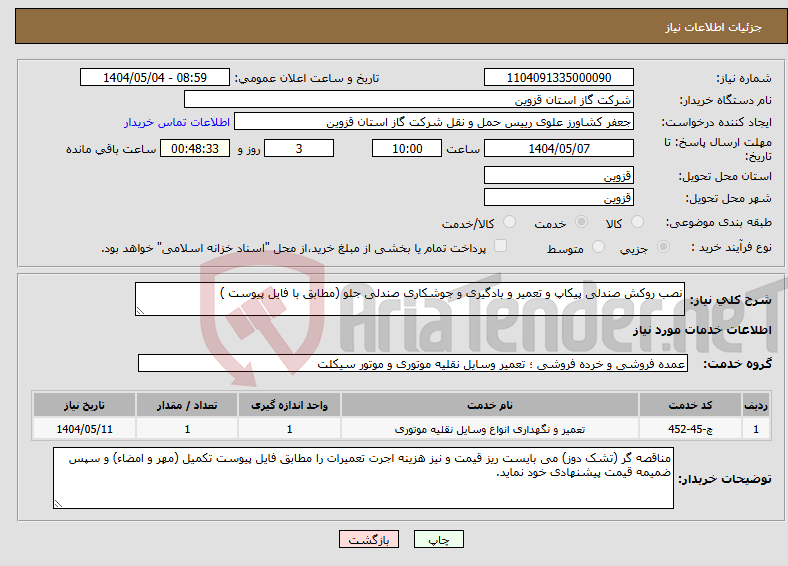Click the service group field عمده فروشی و خرده فروشی
Viewport: 788px width, 566px height.
413,363
